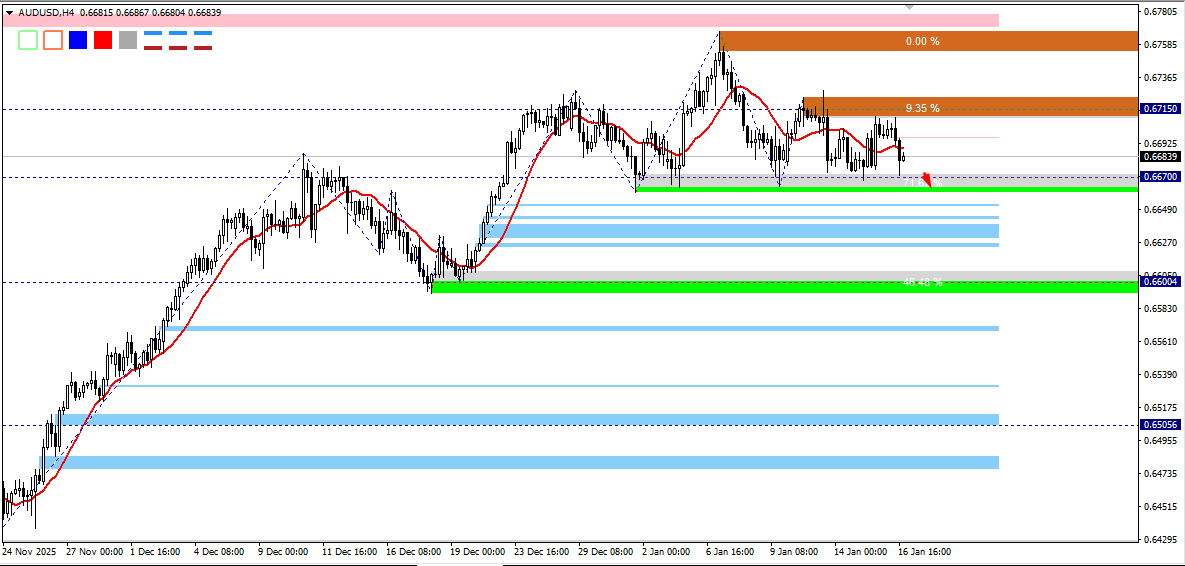
Task: Click 0.64295 on the price scale
Action: [x=1161, y=540]
